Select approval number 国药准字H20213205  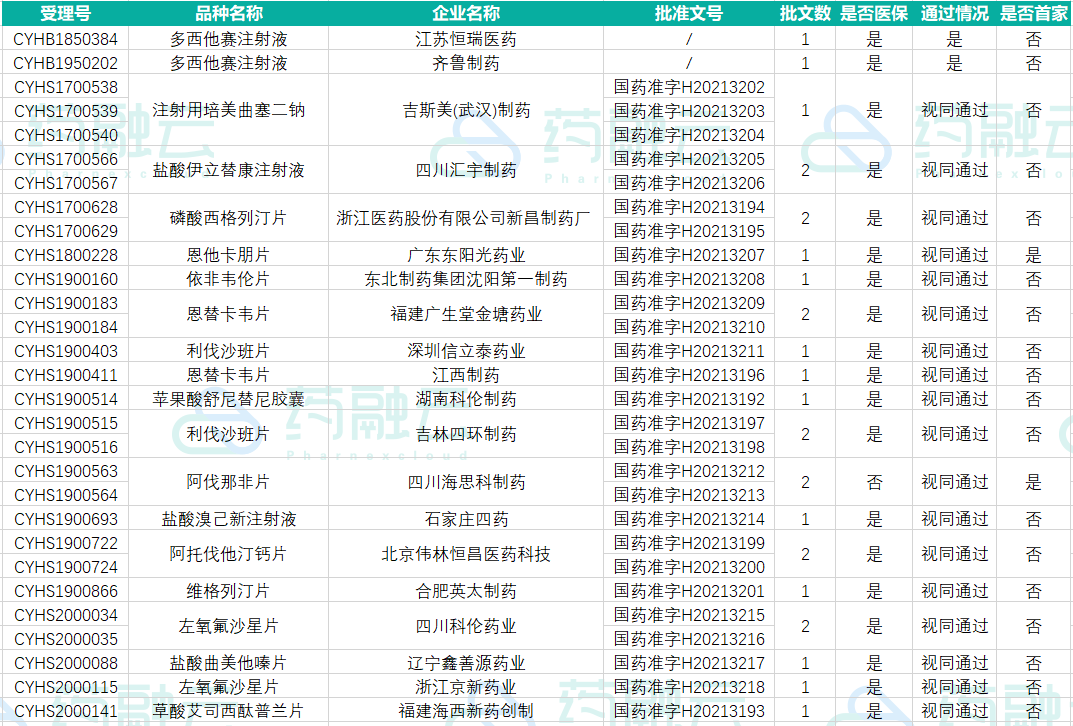[x=688, y=159]
